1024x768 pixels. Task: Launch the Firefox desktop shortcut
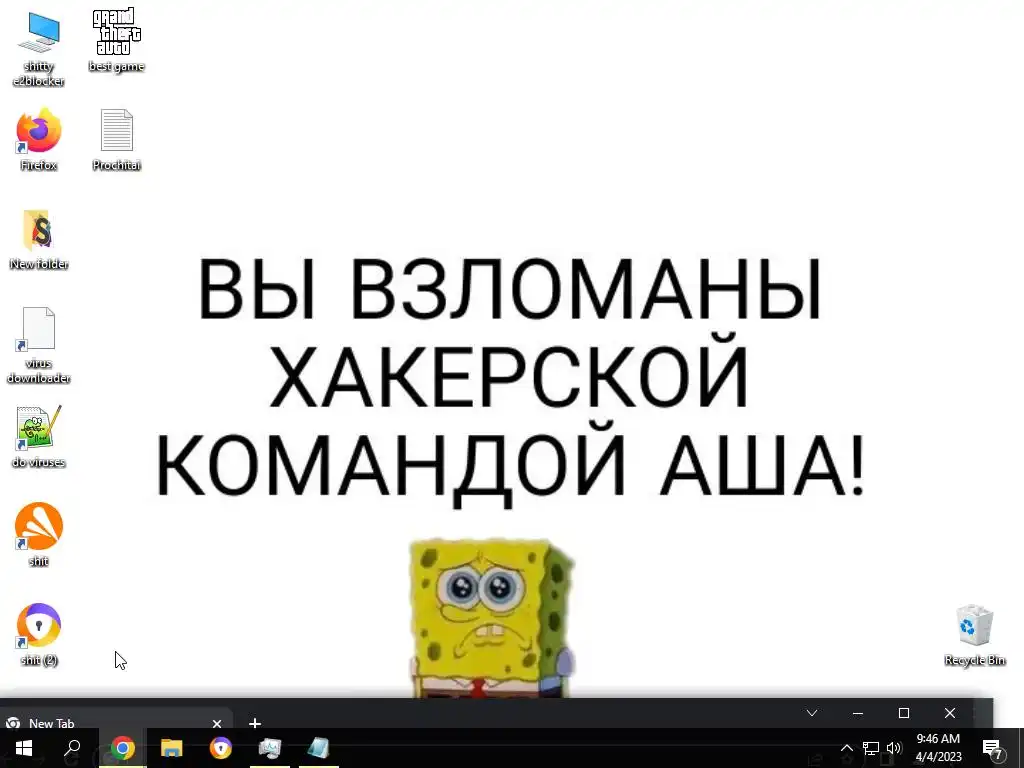[x=39, y=140]
